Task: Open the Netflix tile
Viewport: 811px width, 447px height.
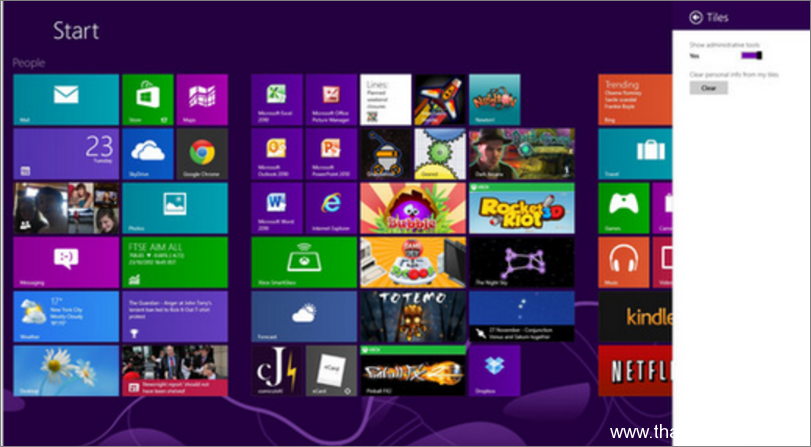Action: (635, 370)
